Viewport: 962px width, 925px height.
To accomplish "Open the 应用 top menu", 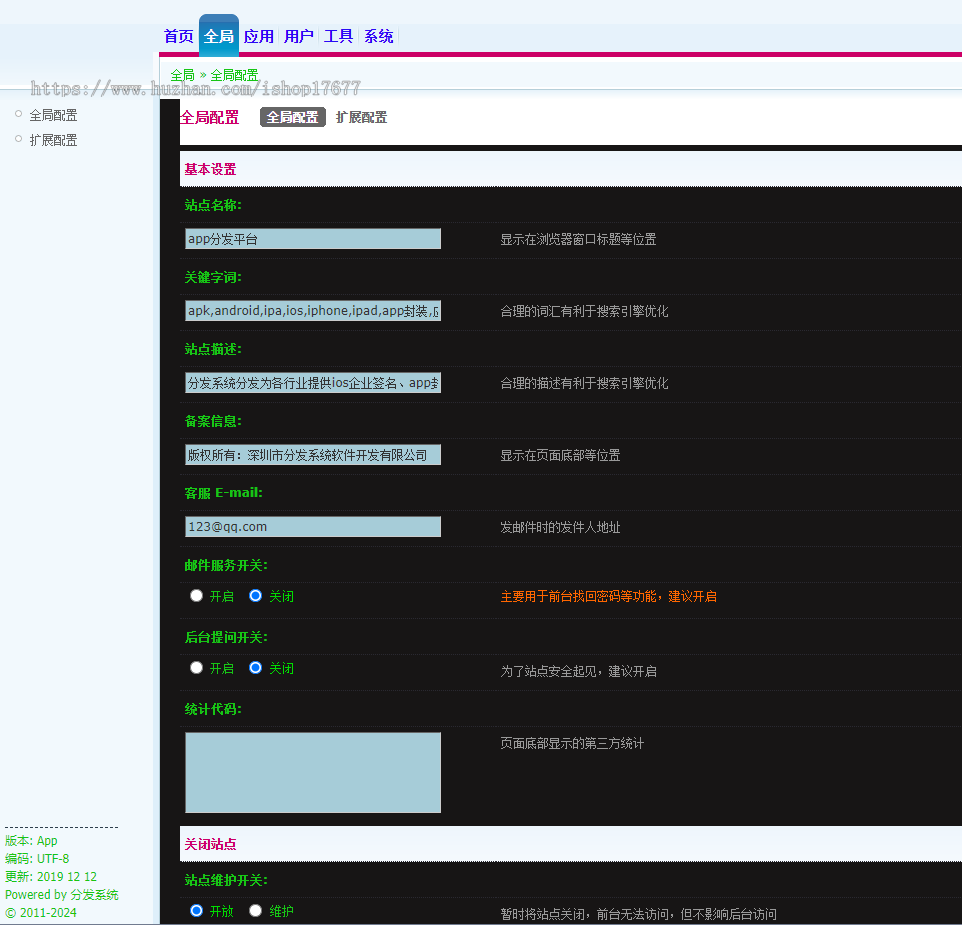I will (x=259, y=36).
